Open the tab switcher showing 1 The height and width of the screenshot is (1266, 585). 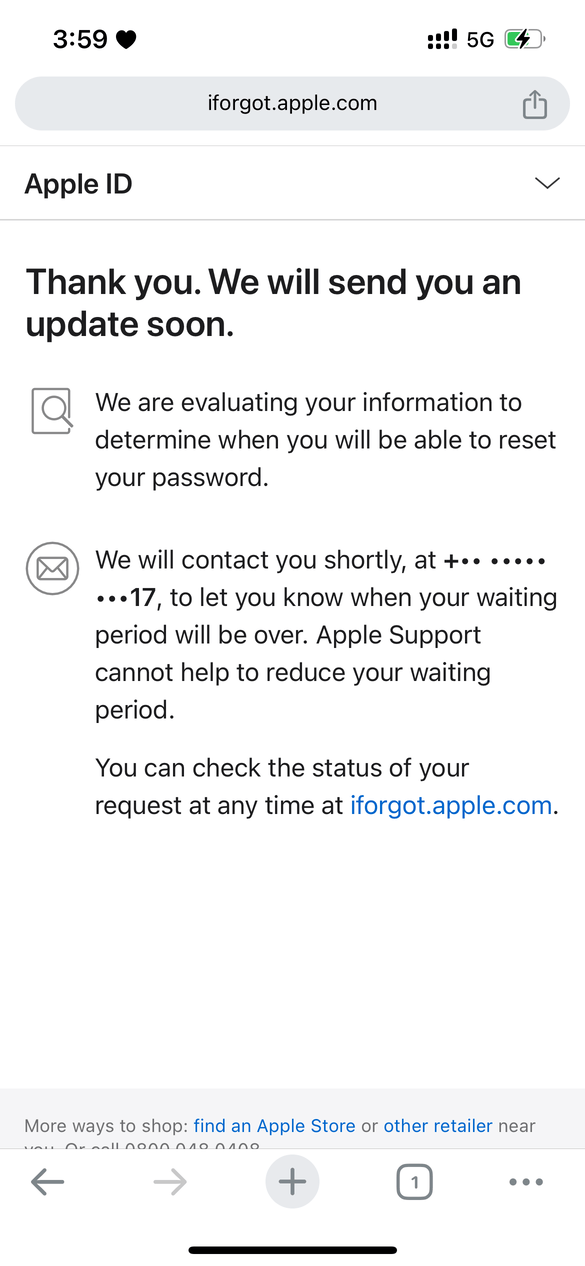click(x=414, y=1184)
